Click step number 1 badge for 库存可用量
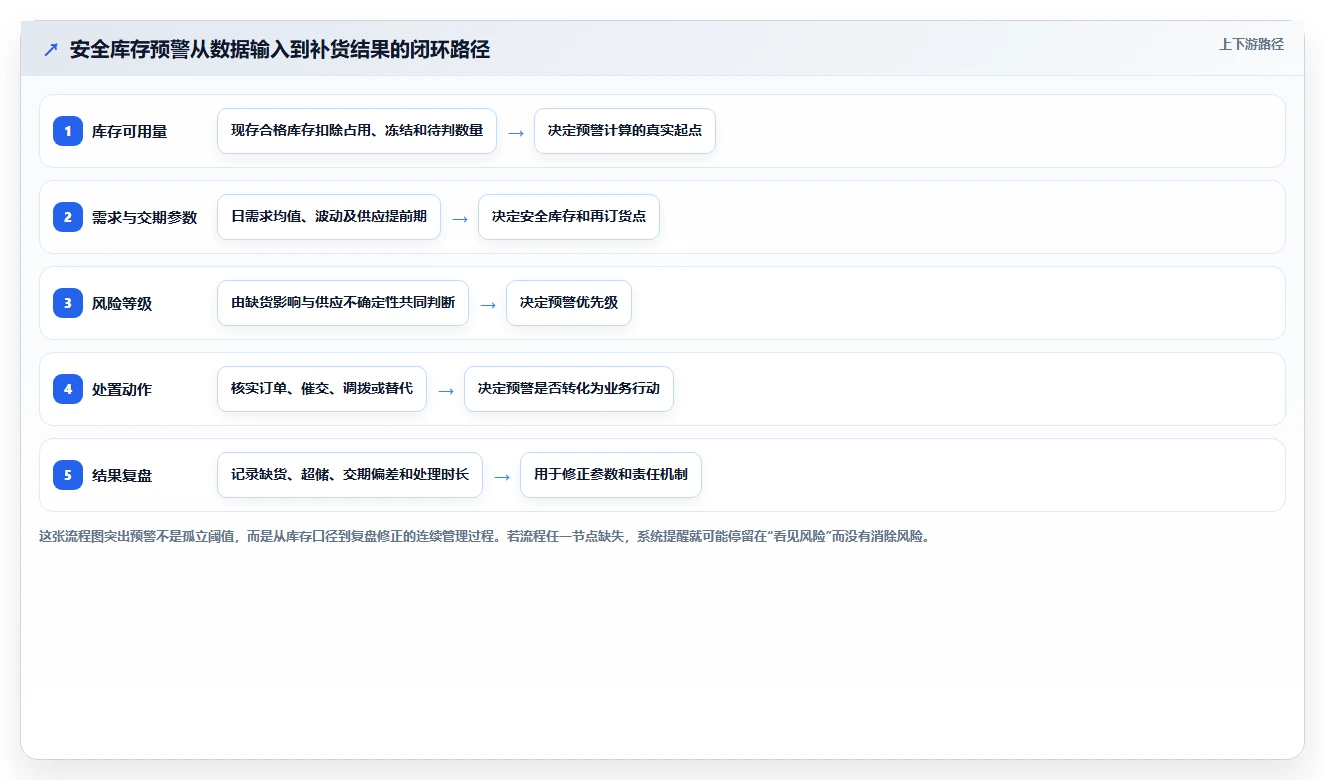The image size is (1325, 780). point(68,131)
